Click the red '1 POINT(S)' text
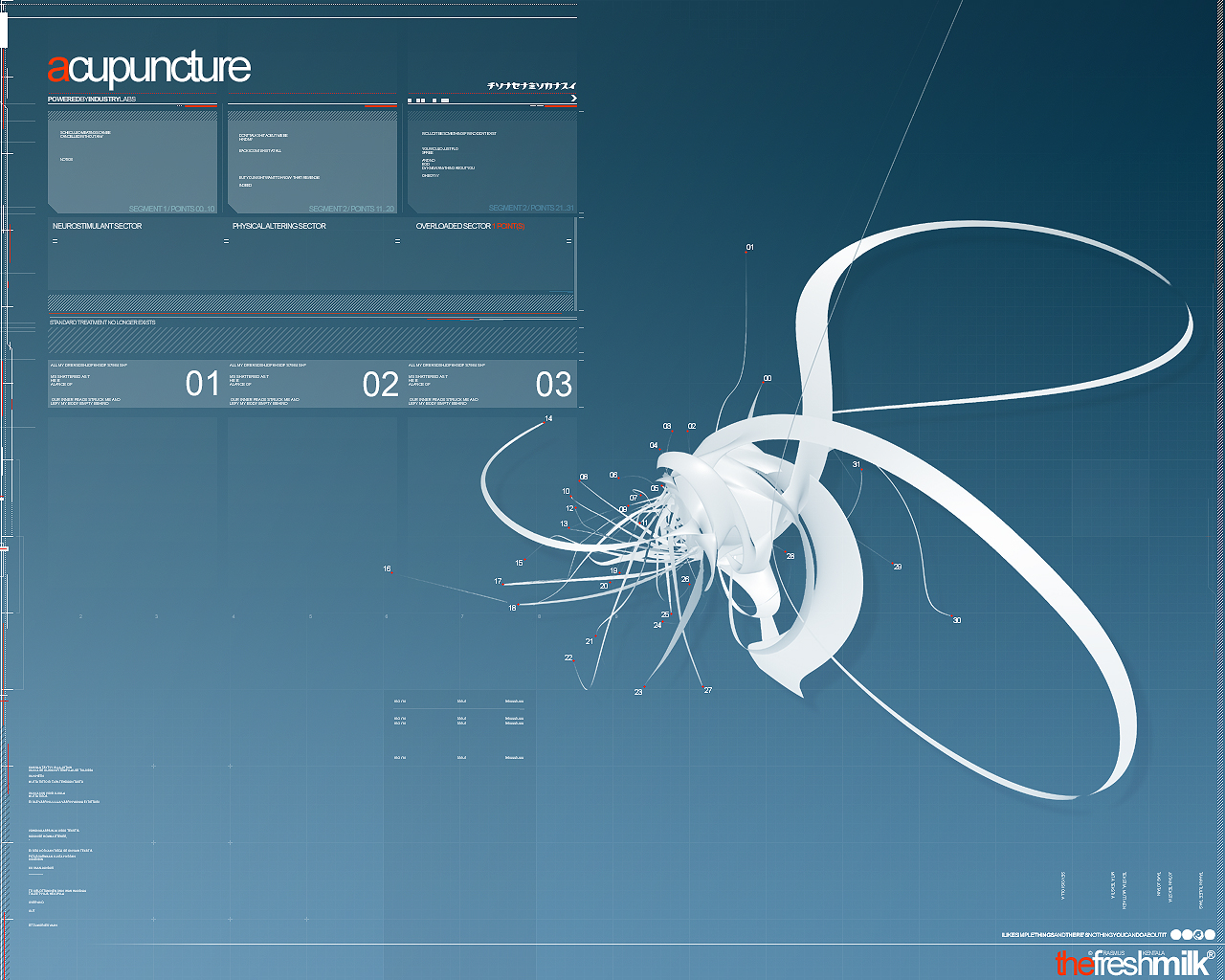The image size is (1225, 980). 508,227
